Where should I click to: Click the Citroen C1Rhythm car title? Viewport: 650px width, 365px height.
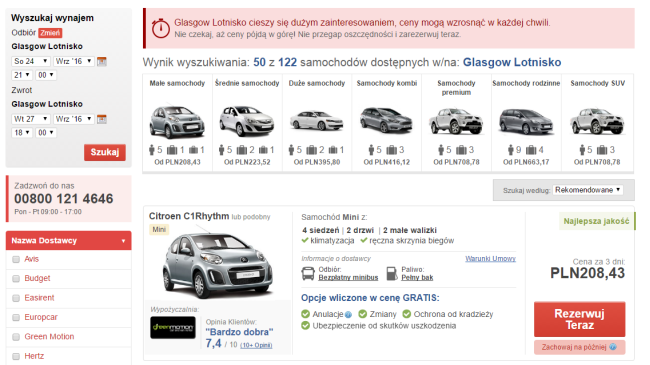pyautogui.click(x=189, y=216)
